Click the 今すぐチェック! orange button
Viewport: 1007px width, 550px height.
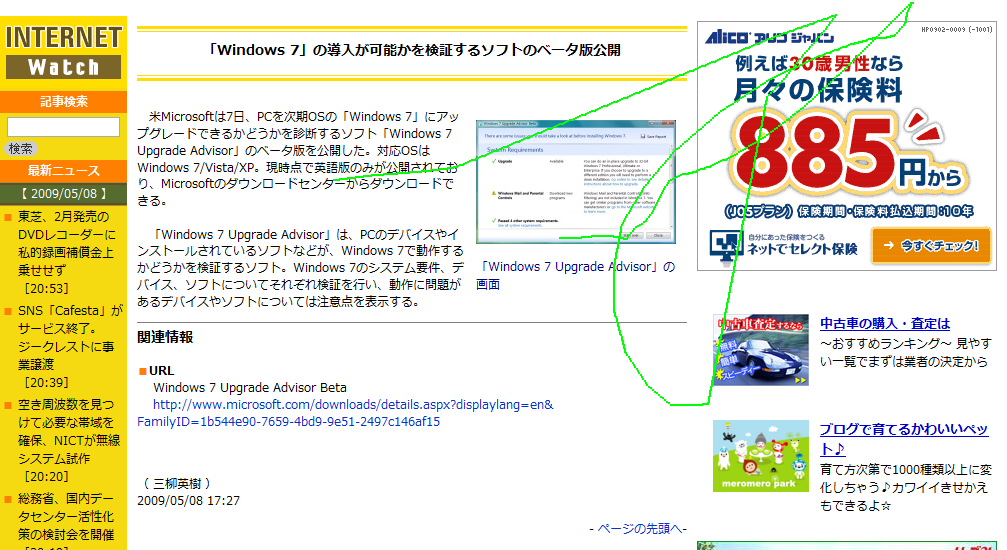pos(931,245)
